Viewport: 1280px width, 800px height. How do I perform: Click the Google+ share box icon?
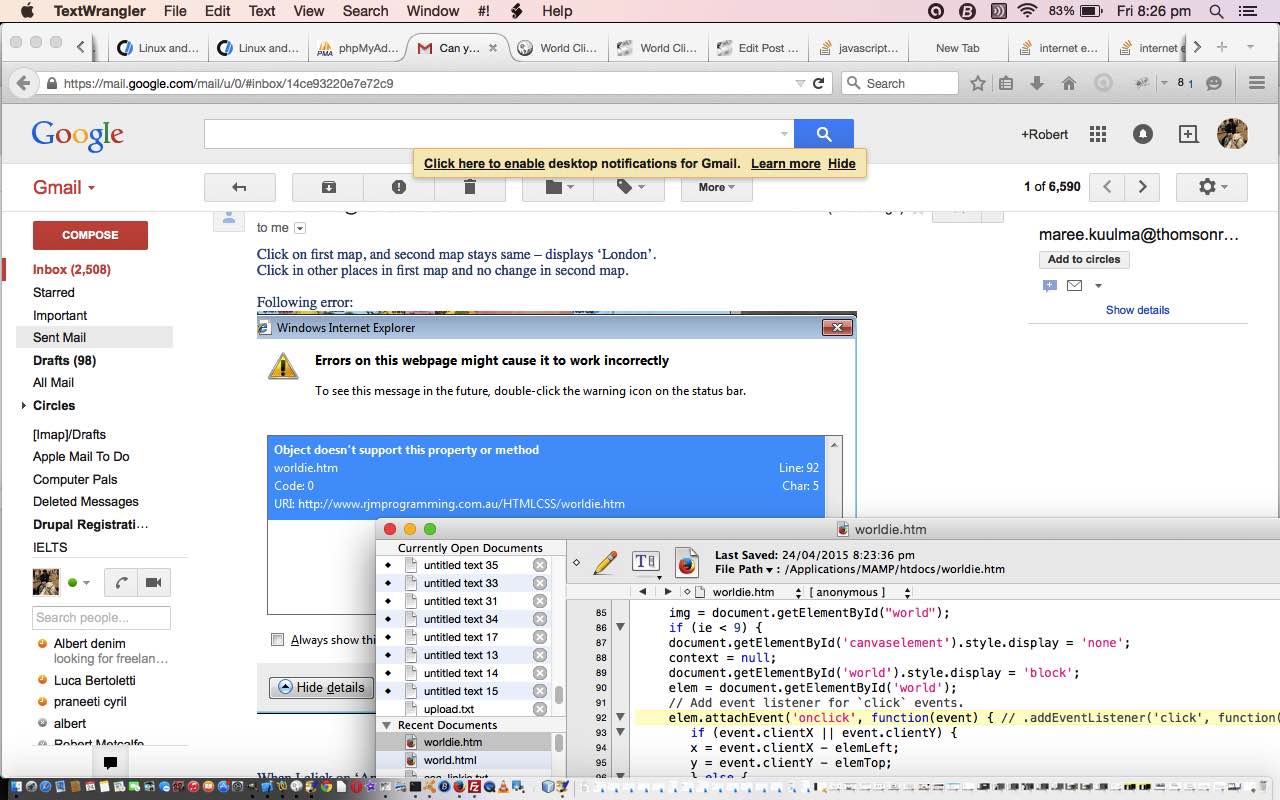coord(1188,134)
